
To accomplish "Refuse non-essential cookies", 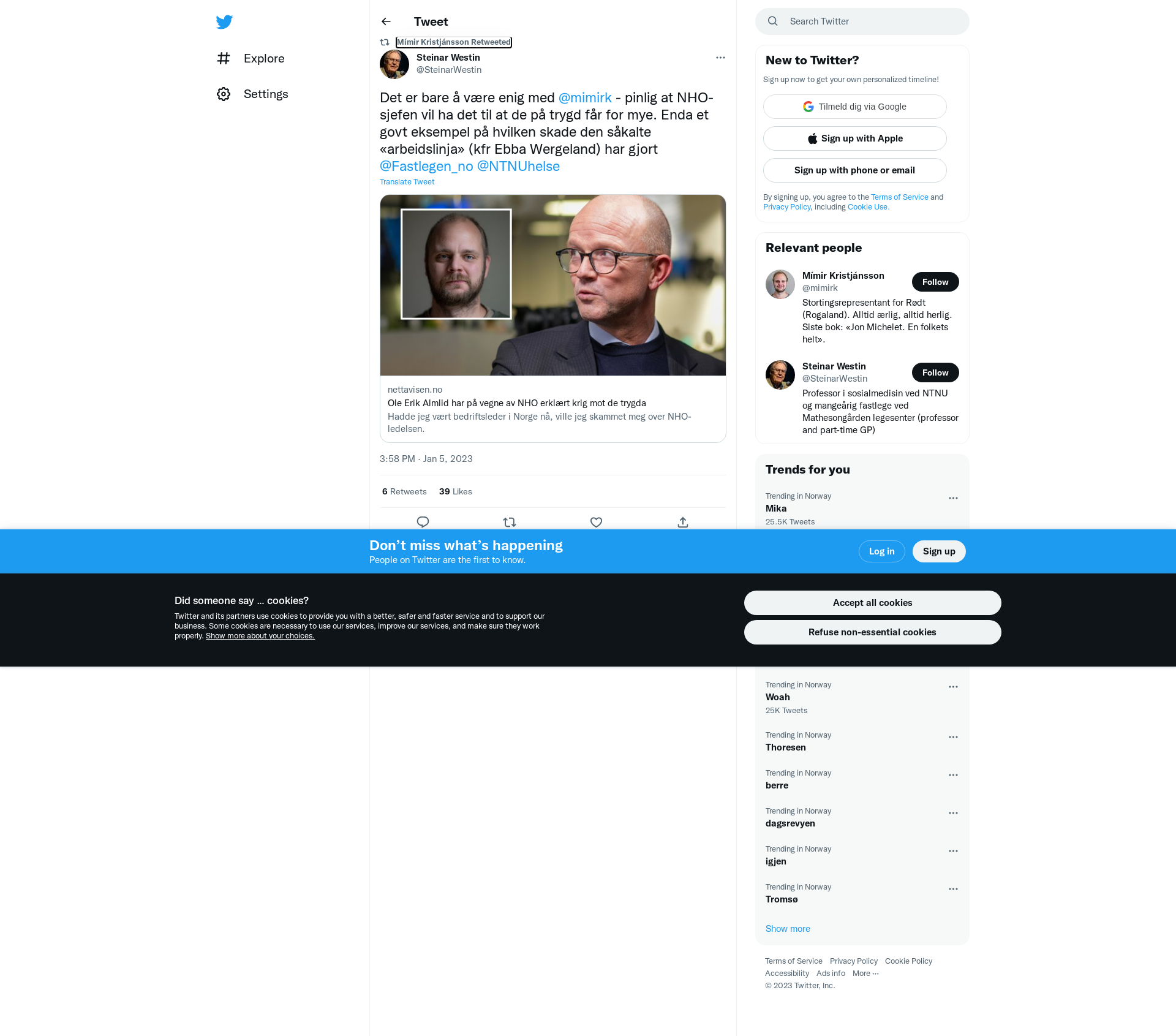I will pos(872,632).
